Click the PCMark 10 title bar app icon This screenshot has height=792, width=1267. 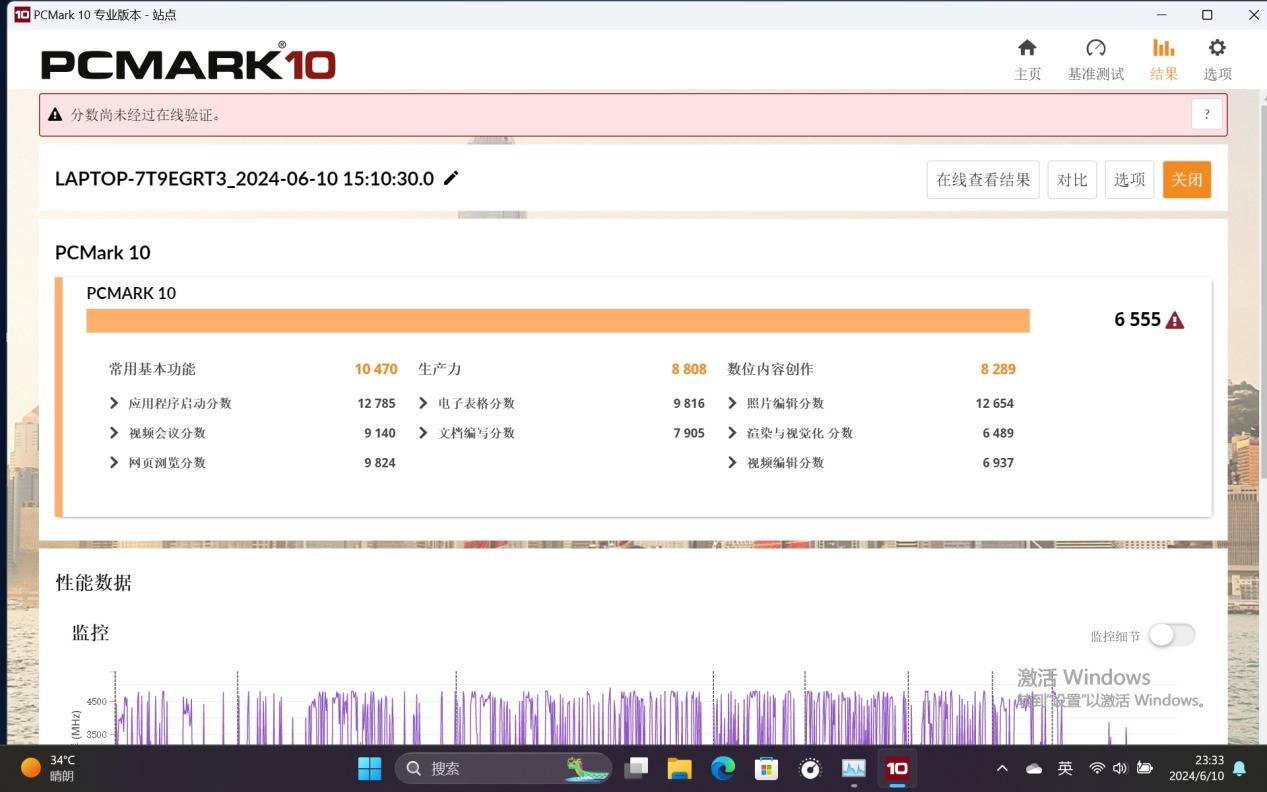(x=21, y=15)
